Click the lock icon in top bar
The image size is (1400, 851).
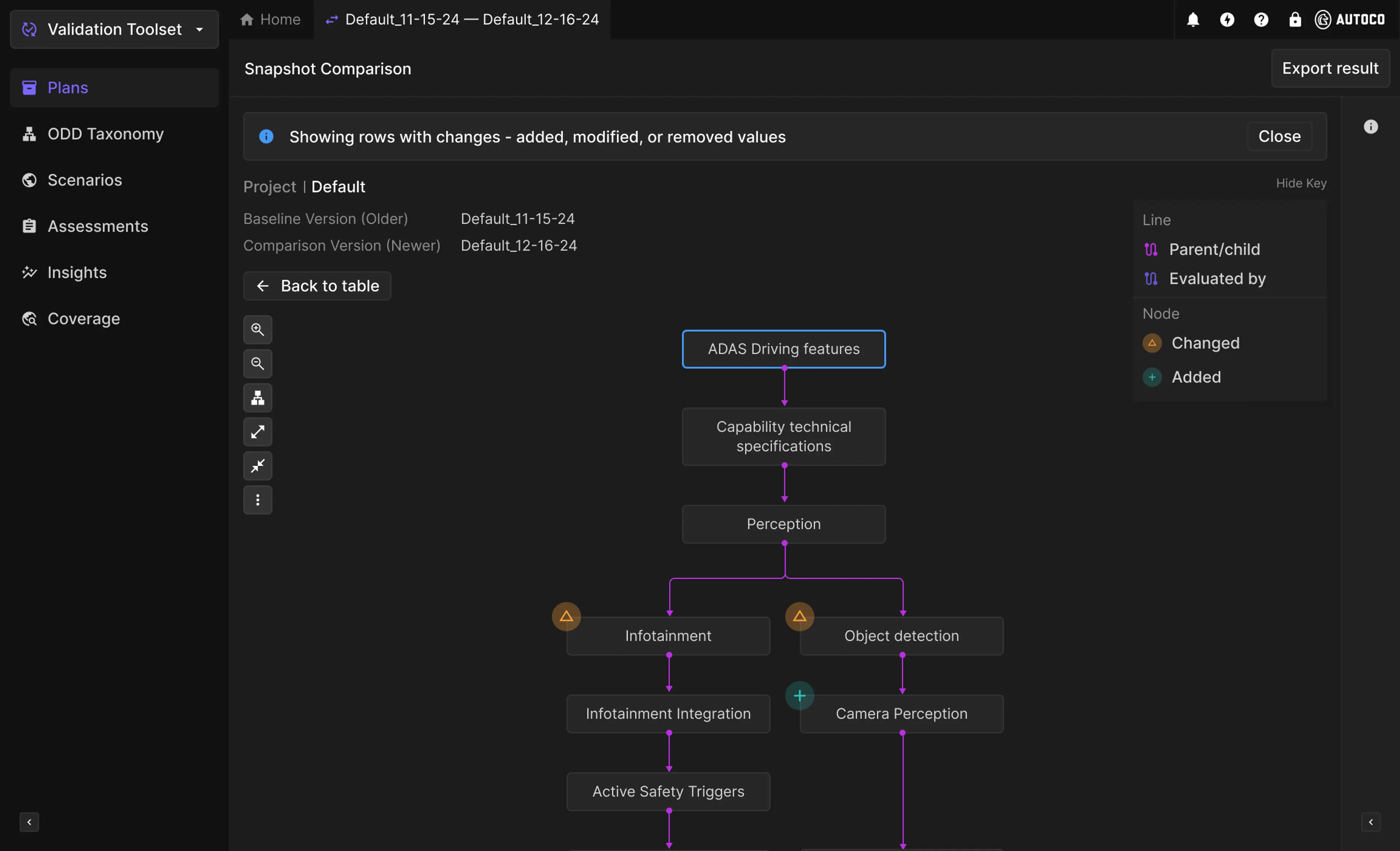[1295, 20]
